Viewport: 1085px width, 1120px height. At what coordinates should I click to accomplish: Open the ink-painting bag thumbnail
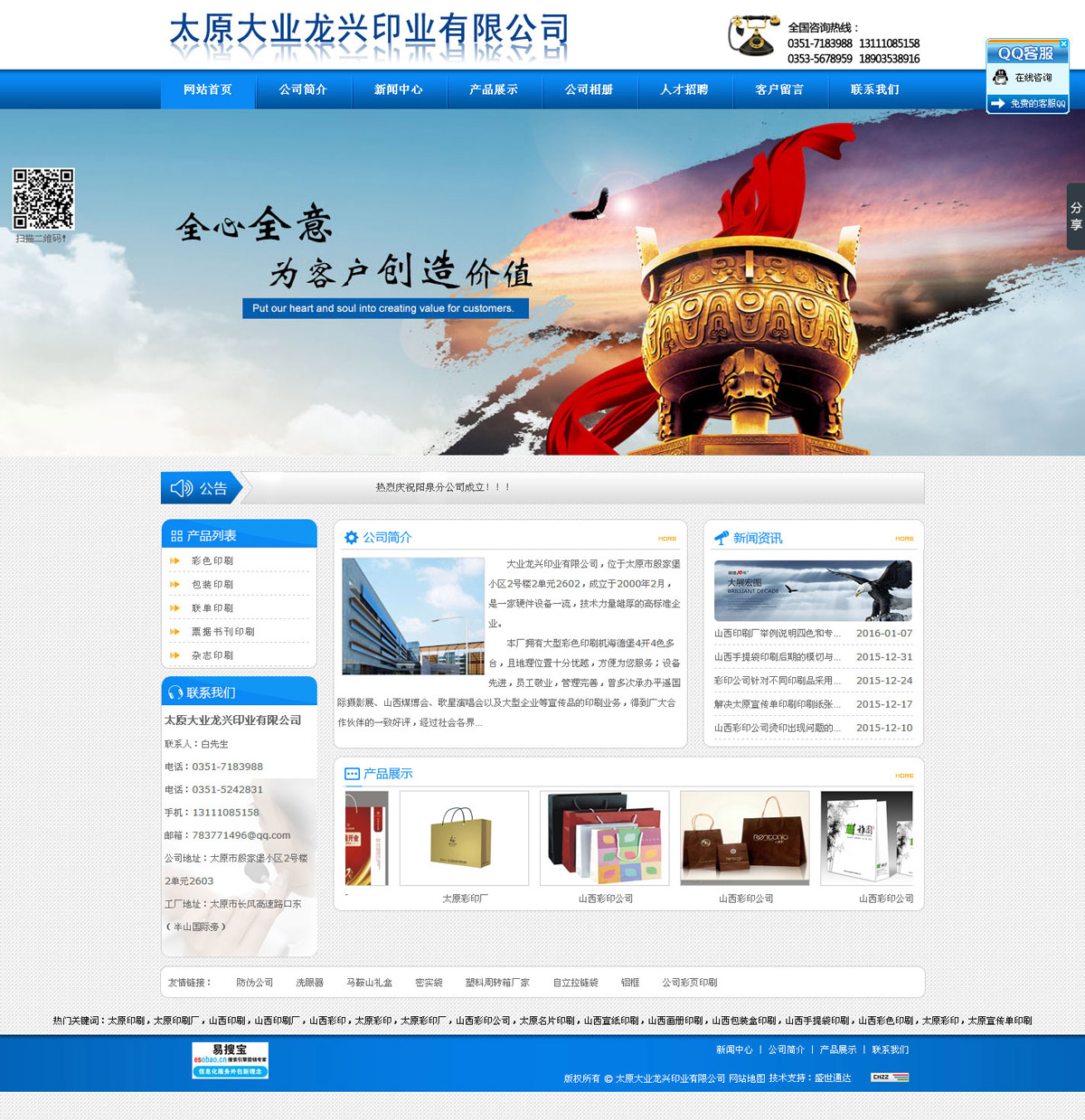866,838
